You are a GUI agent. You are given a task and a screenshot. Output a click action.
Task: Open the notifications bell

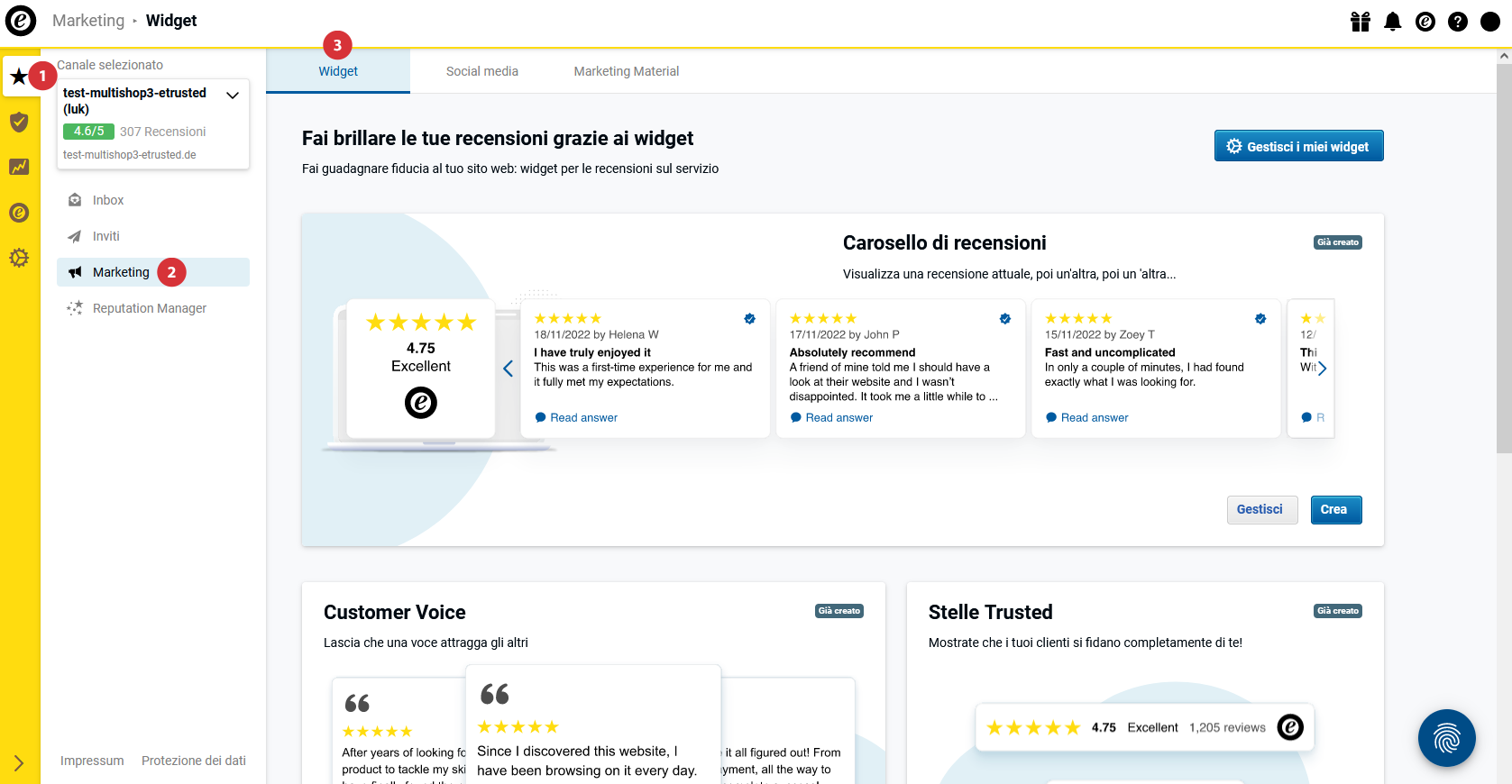tap(1393, 22)
